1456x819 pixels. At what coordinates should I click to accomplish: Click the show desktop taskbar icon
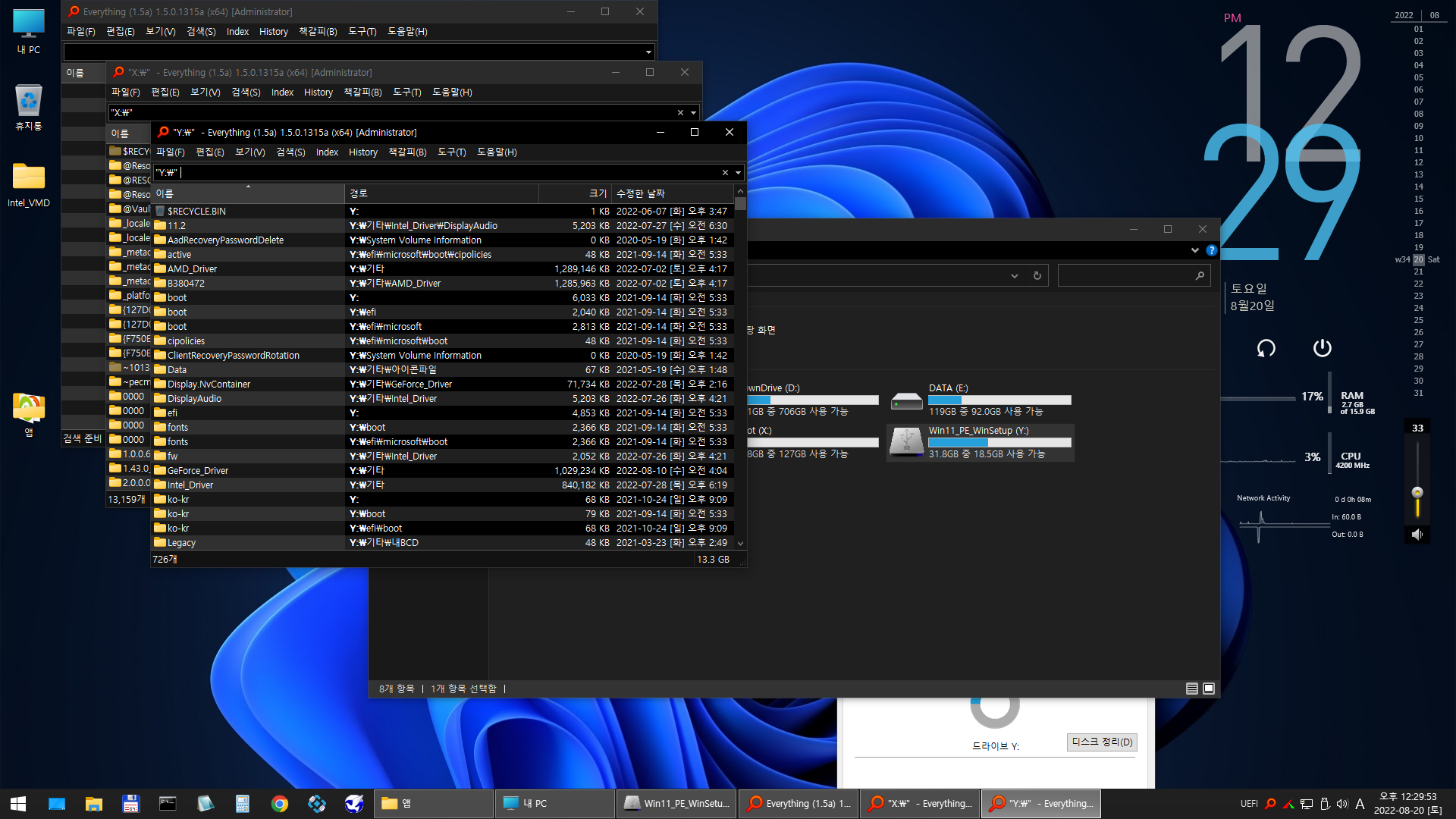point(57,803)
